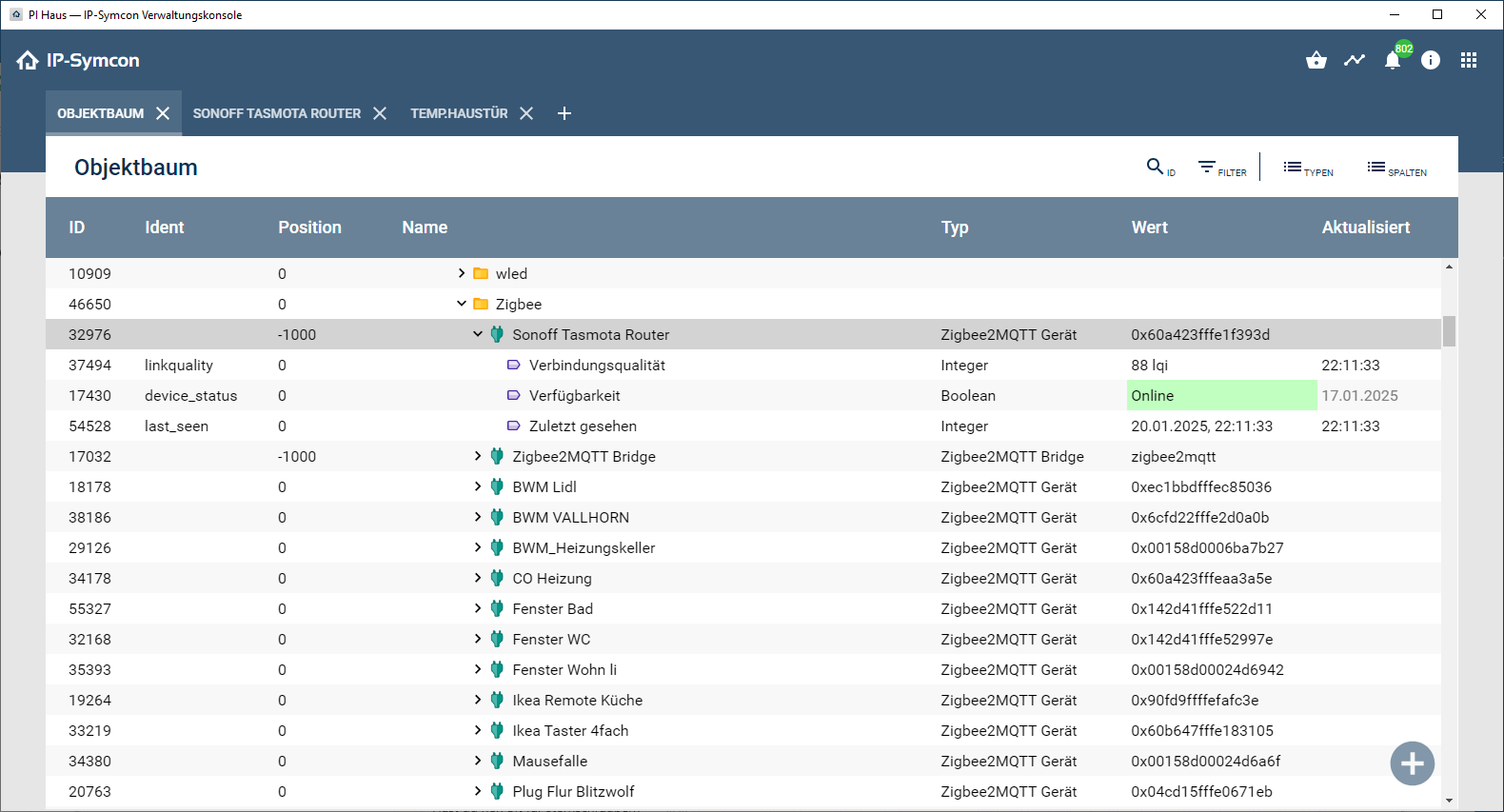Expand Mausefalle node

coord(478,761)
